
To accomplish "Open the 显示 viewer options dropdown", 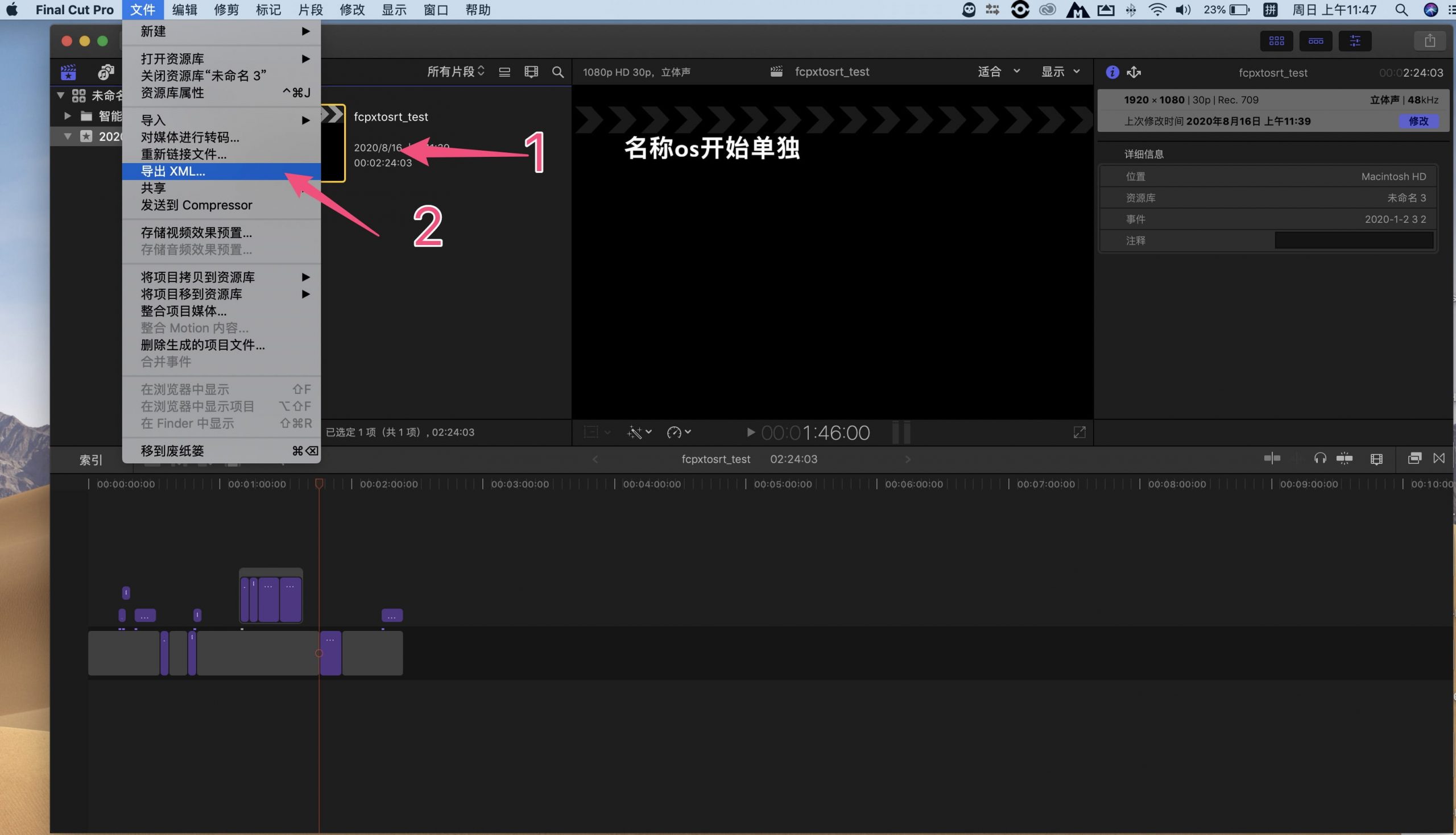I will click(1061, 72).
